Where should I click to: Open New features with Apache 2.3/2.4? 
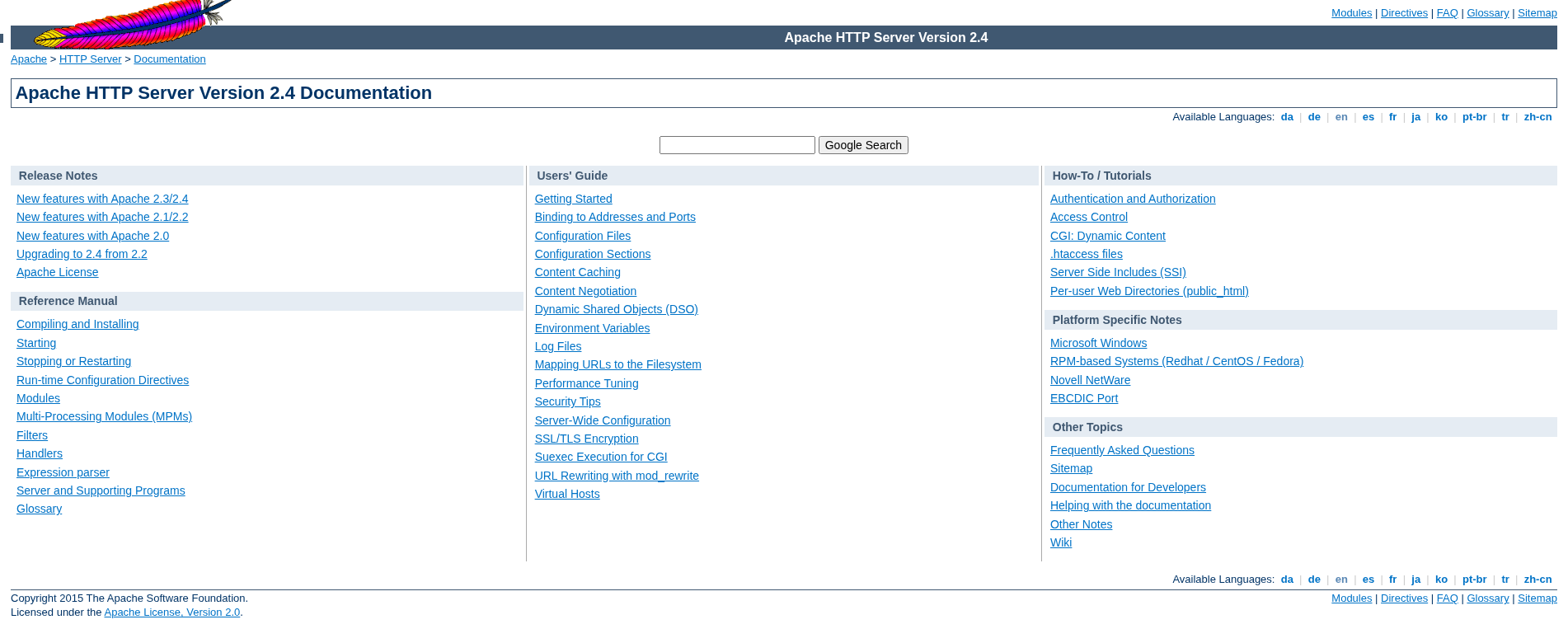[102, 199]
